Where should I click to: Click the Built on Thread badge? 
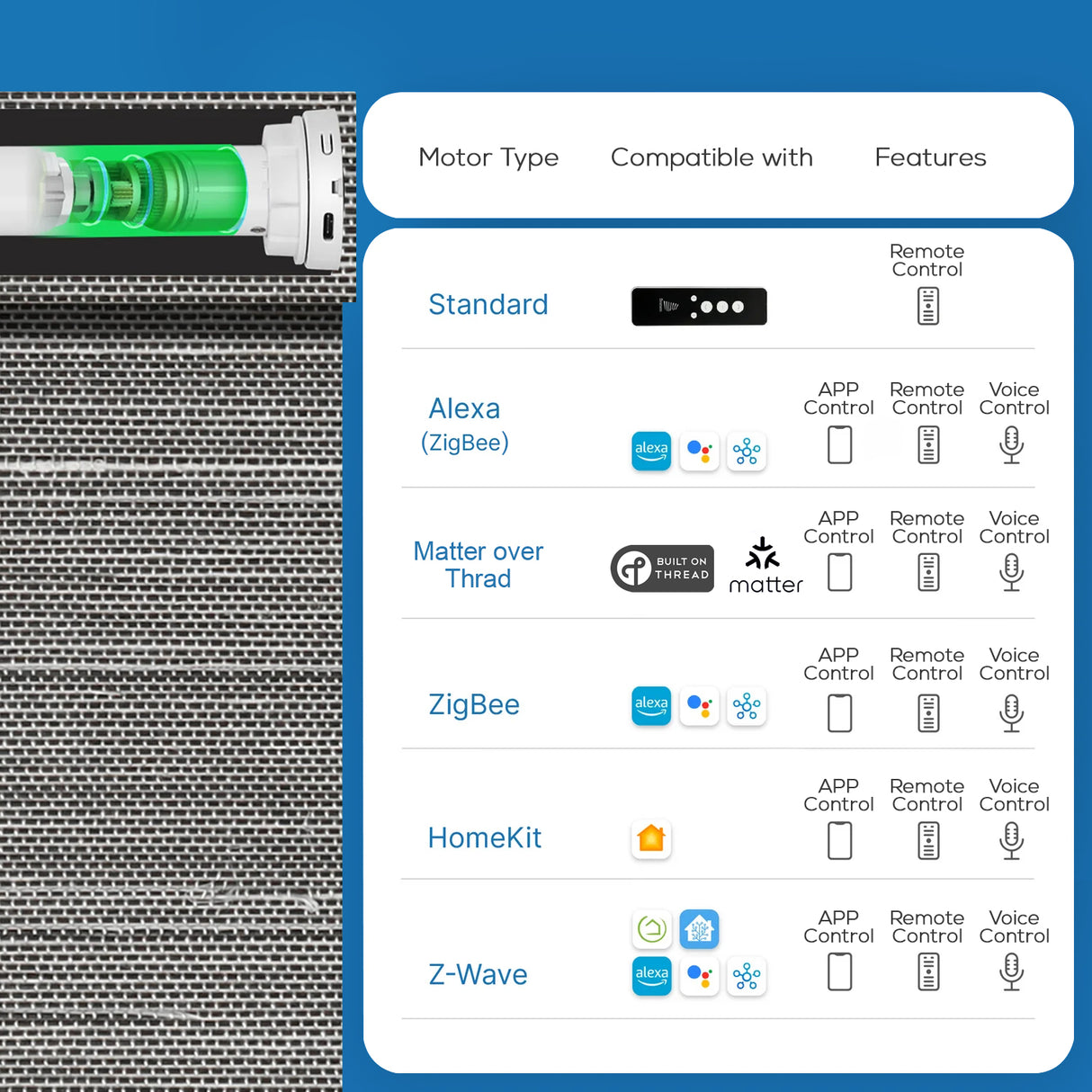(x=663, y=568)
